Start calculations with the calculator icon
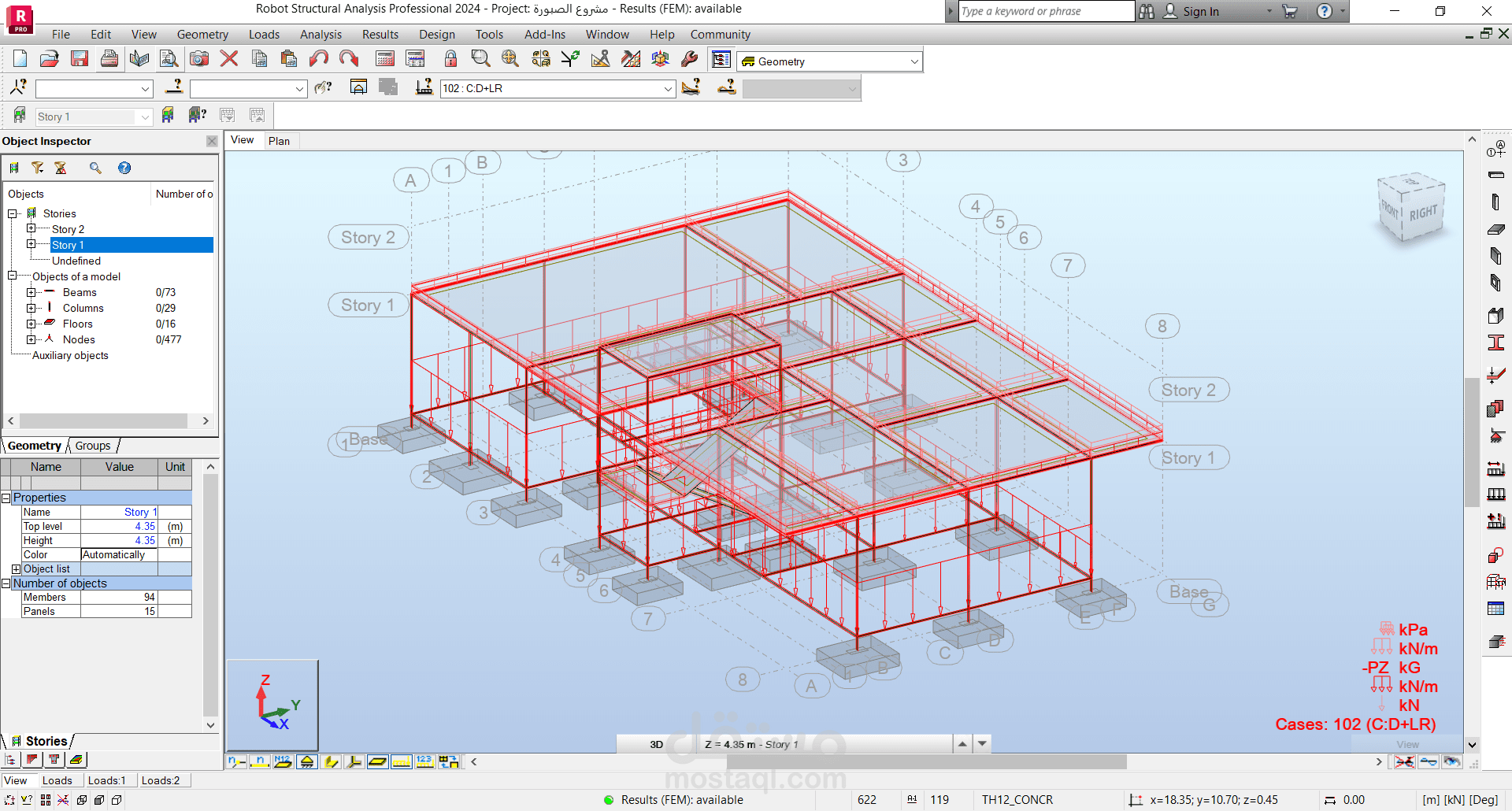The height and width of the screenshot is (811, 1512). pyautogui.click(x=385, y=59)
